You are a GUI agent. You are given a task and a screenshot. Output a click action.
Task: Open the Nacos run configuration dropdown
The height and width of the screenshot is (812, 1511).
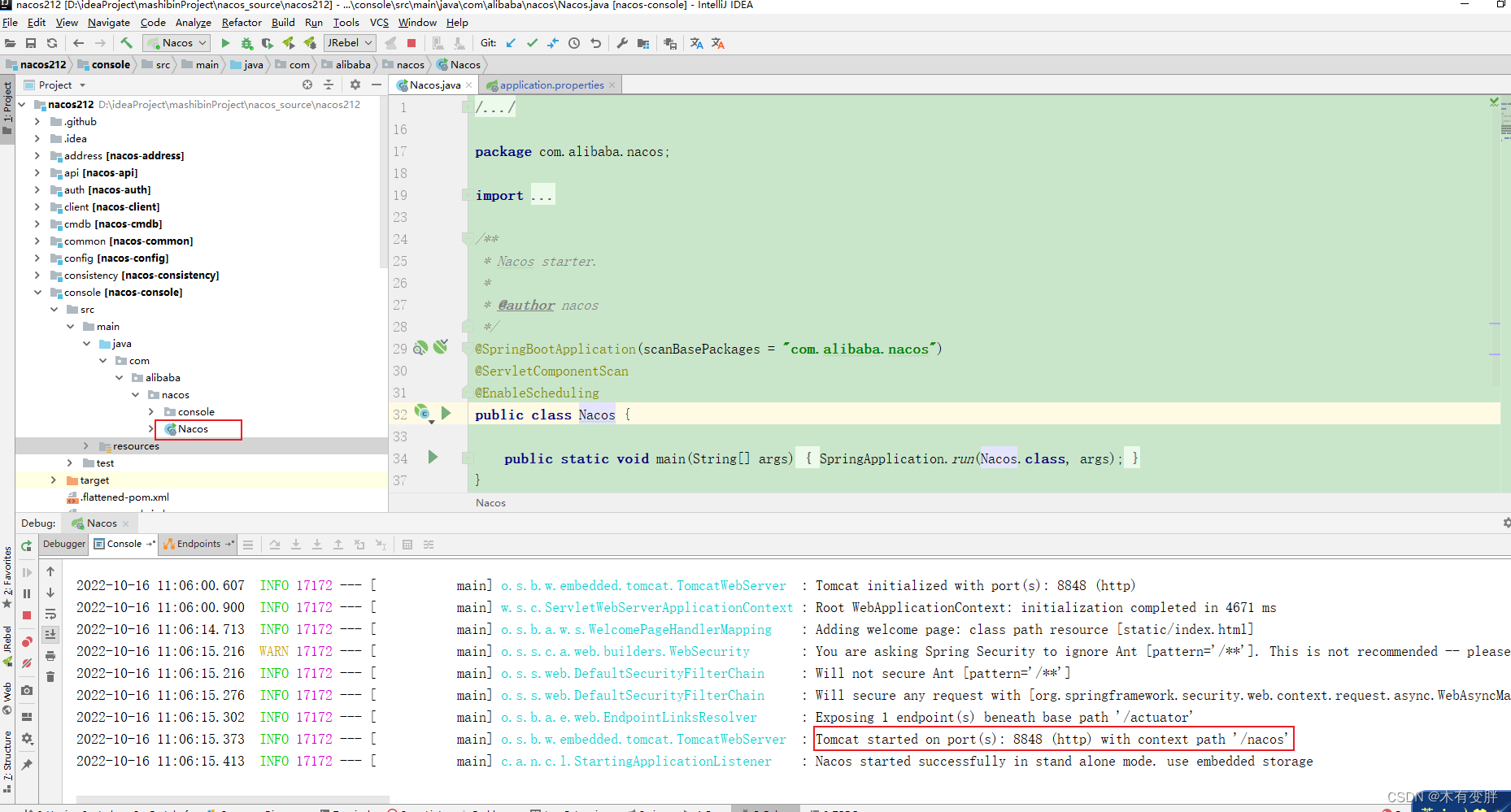click(x=176, y=43)
